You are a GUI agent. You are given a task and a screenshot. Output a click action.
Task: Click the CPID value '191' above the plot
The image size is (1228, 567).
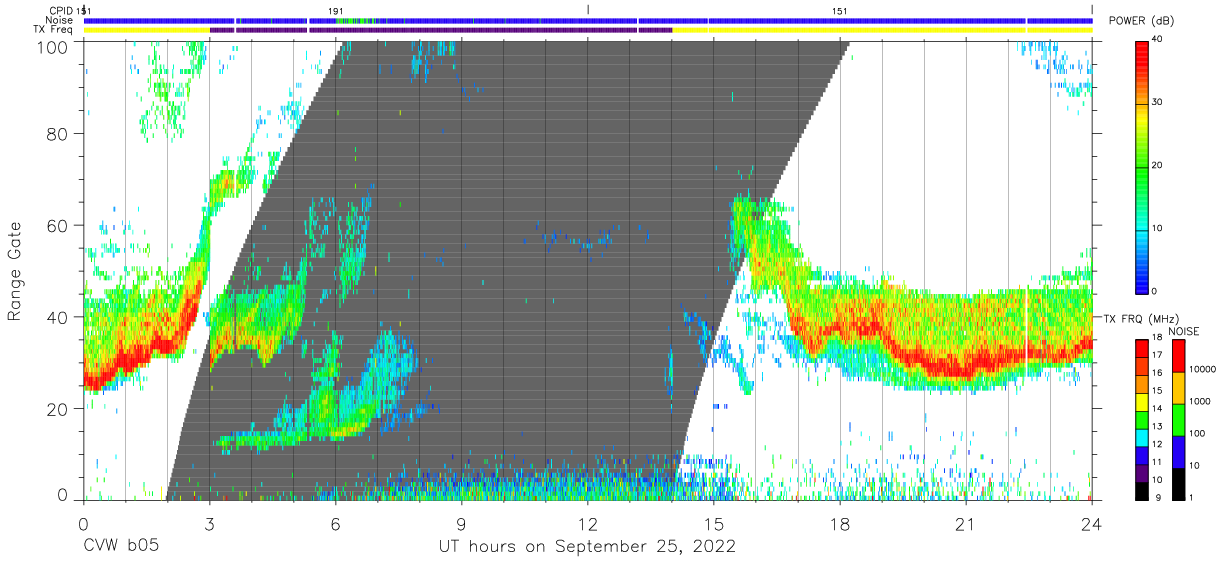[x=336, y=10]
